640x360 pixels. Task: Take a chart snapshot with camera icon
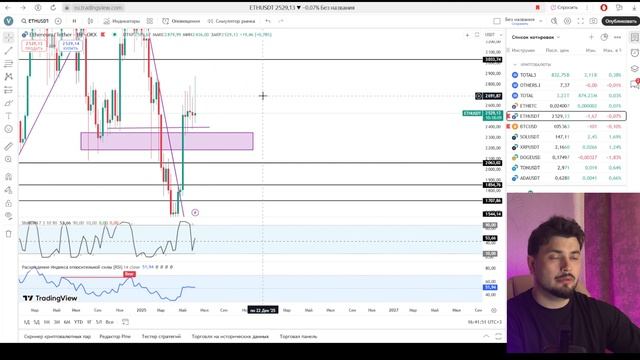coord(593,21)
